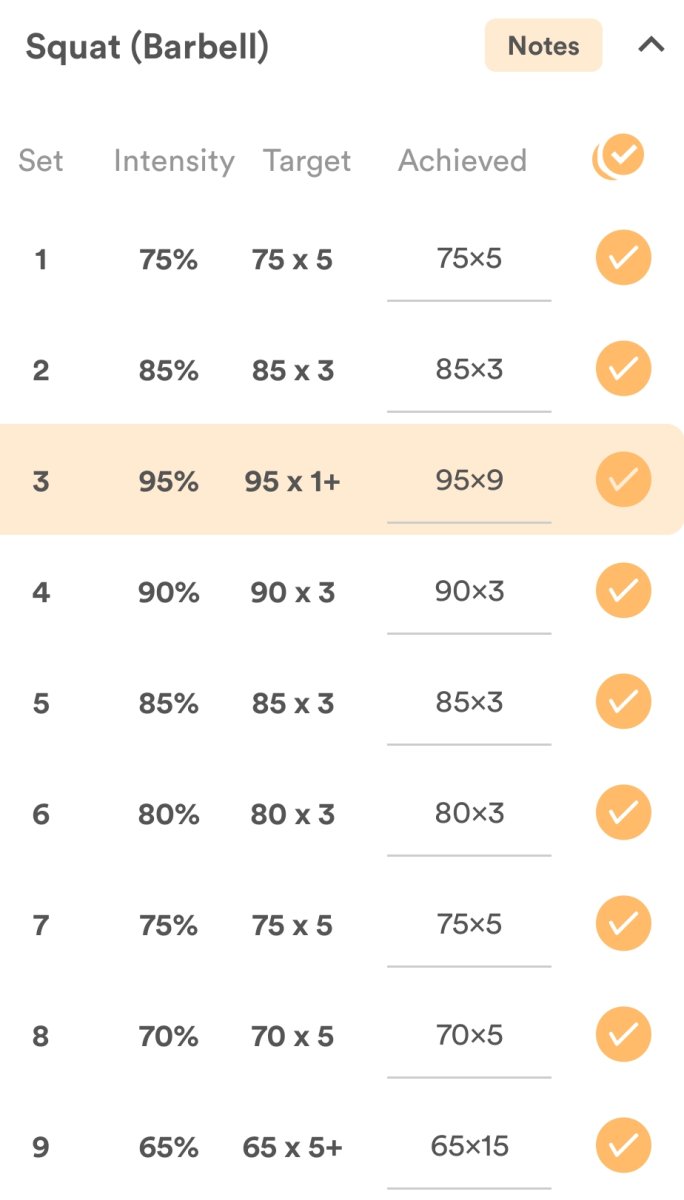Unmark set 5 as completed
684x1200 pixels.
623,702
